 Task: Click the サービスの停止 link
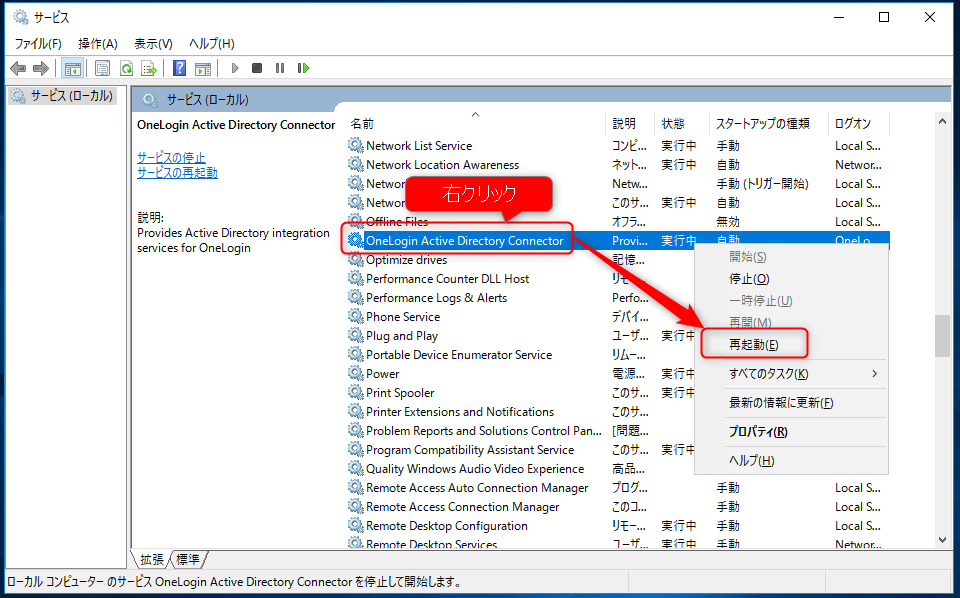(171, 157)
